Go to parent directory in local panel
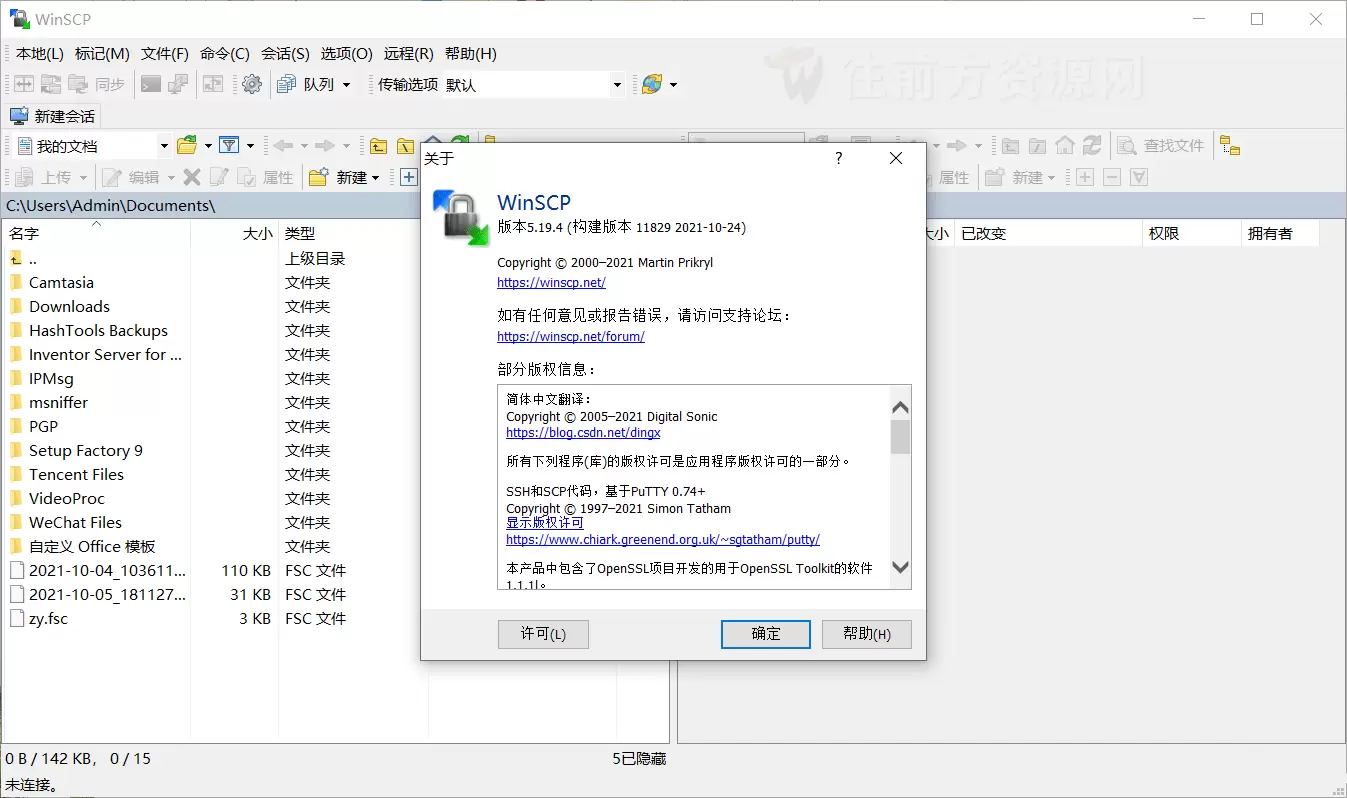Screen dimensions: 1347x798 378,146
